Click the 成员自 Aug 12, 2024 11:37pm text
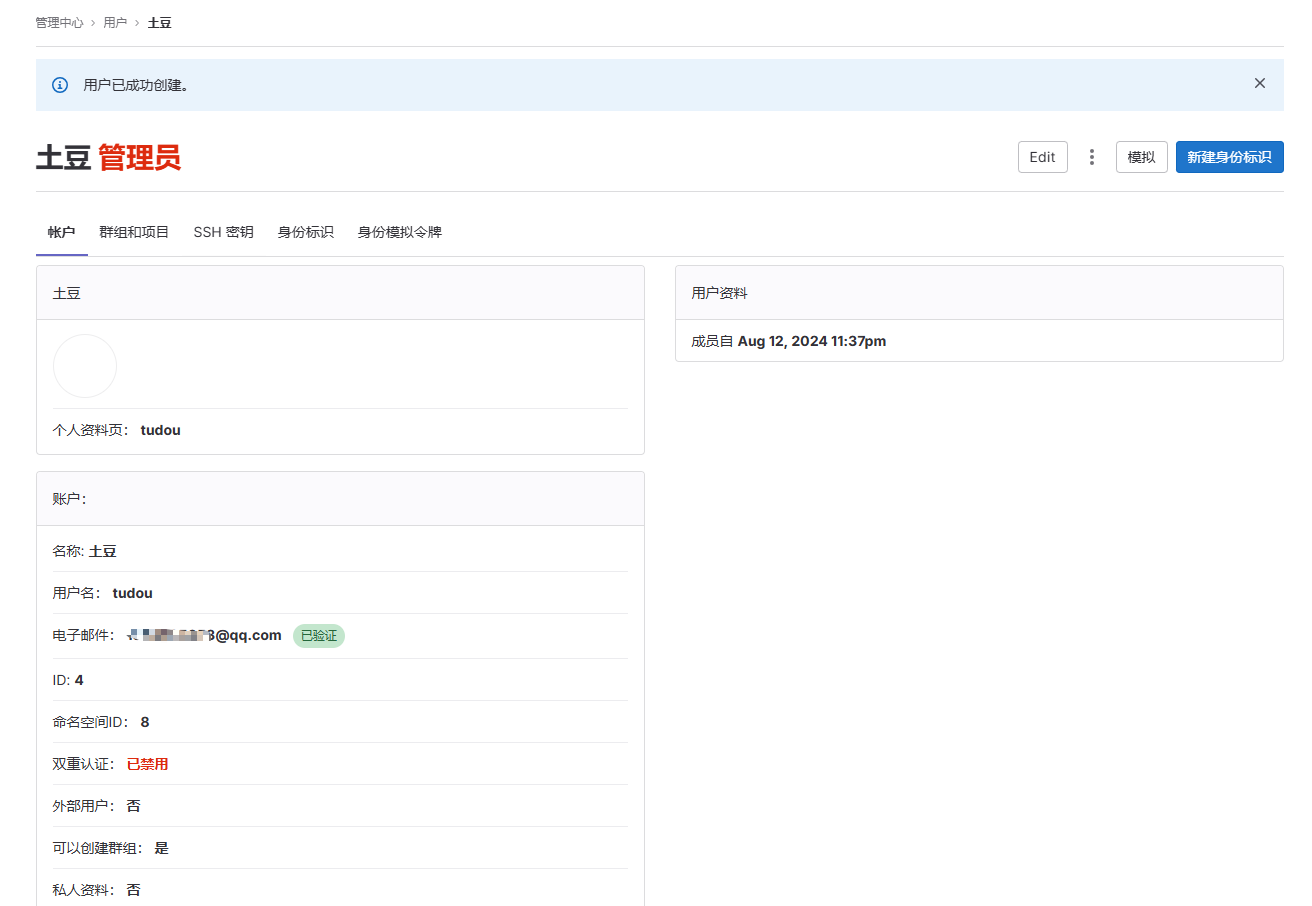 pos(788,341)
